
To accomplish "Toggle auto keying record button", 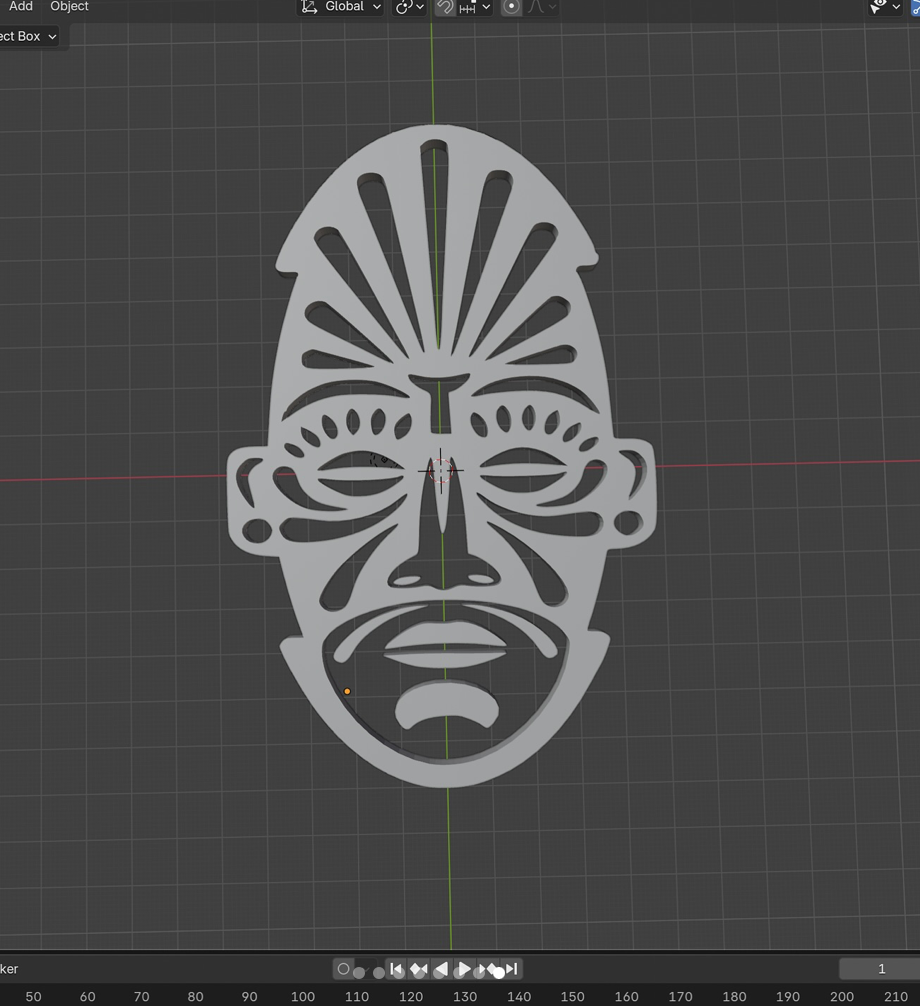I will (x=343, y=969).
